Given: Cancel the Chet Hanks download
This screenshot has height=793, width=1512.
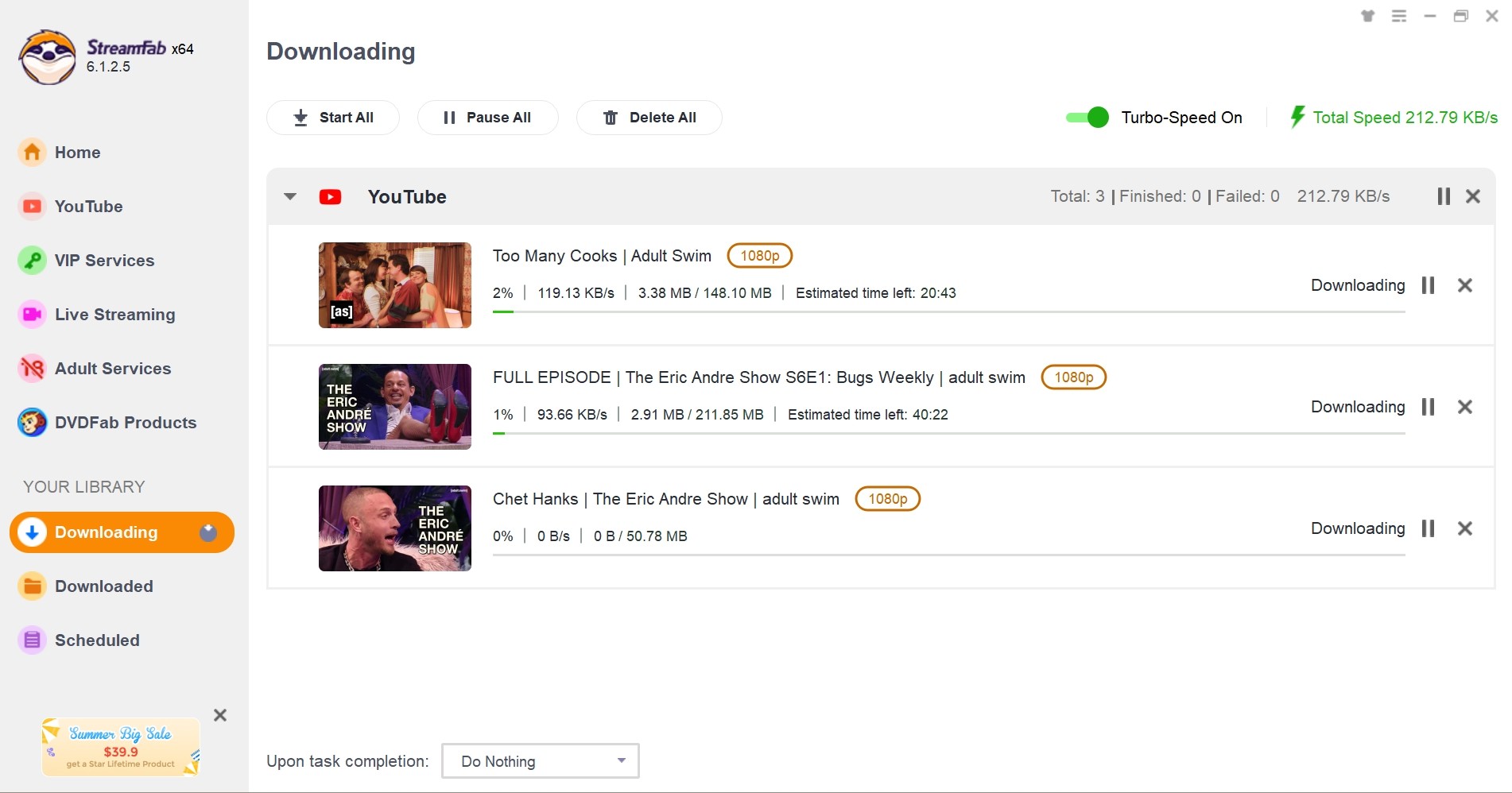Looking at the screenshot, I should [x=1464, y=528].
